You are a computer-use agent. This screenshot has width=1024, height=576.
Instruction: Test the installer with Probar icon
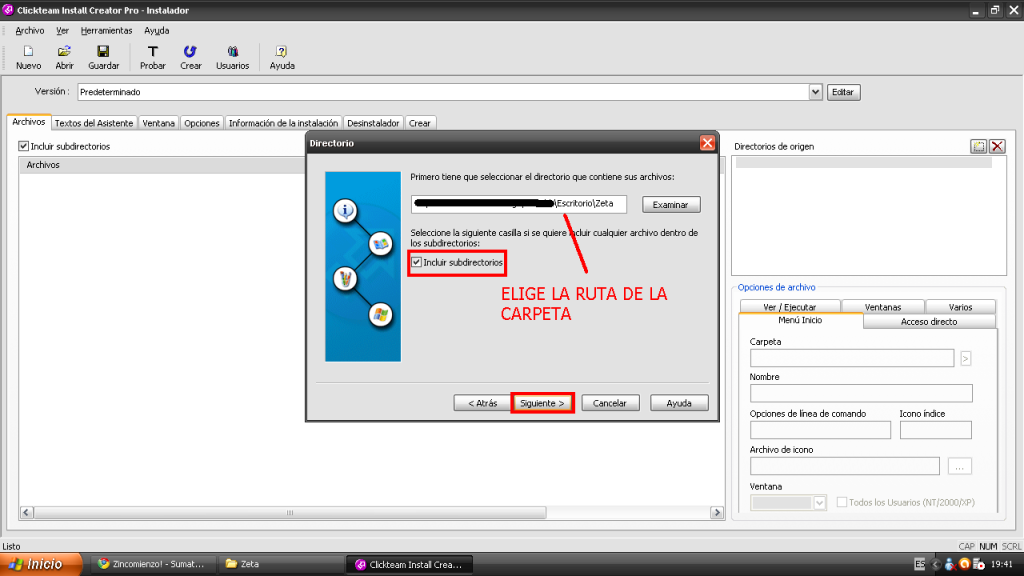152,57
